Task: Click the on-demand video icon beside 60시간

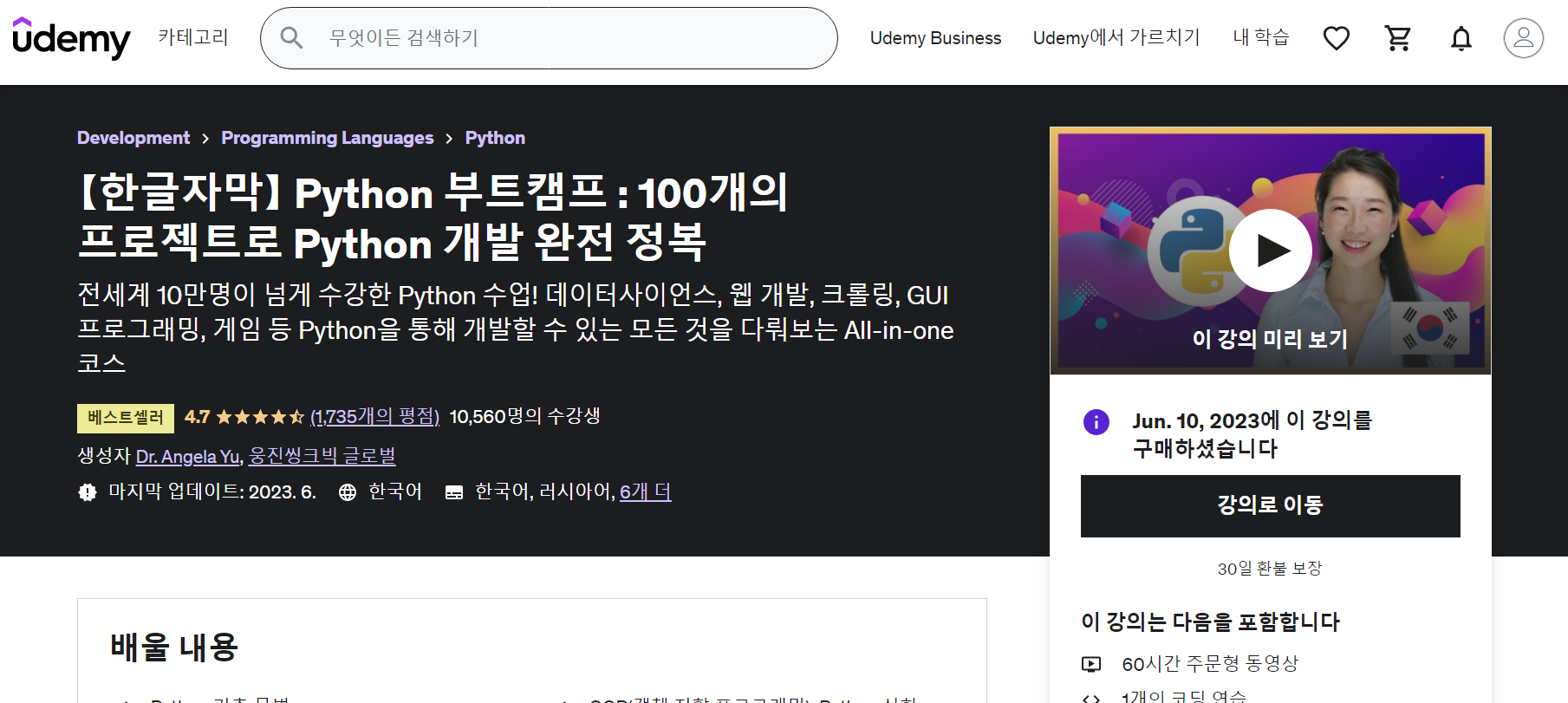Action: [x=1091, y=664]
